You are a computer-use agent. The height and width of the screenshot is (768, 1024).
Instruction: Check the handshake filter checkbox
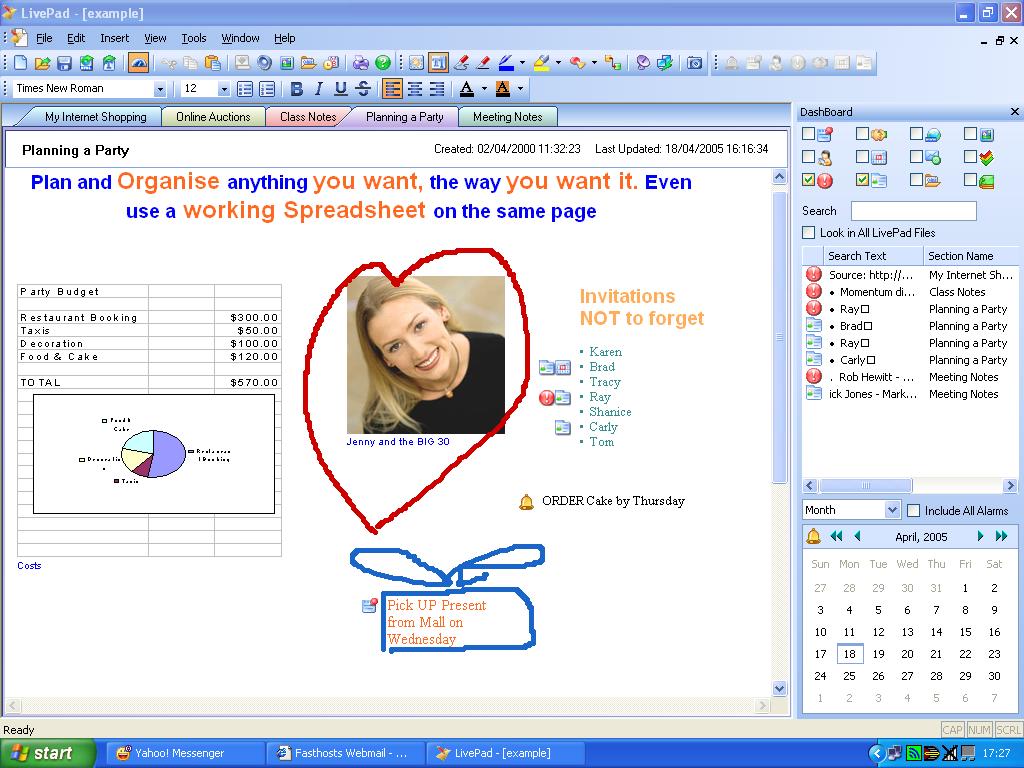[863, 133]
